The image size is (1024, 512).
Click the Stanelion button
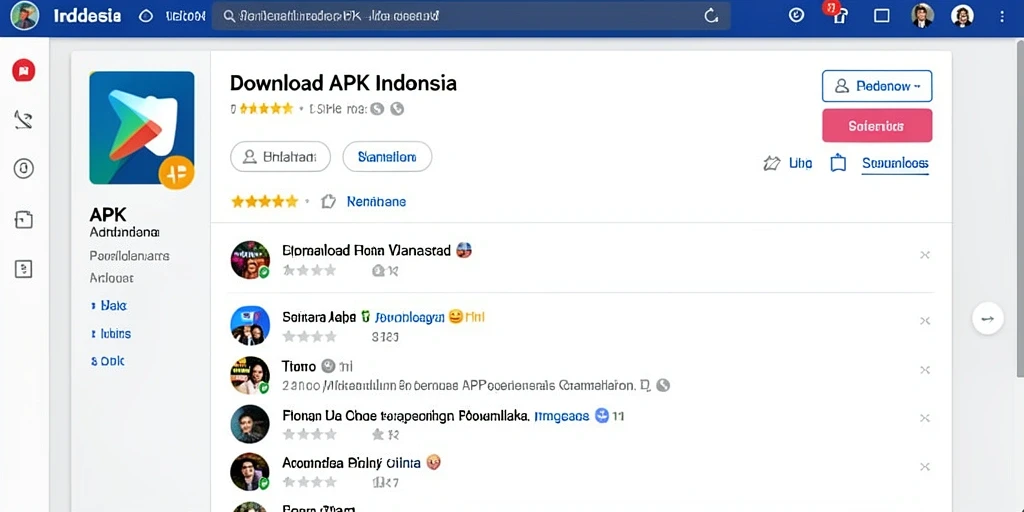(387, 157)
